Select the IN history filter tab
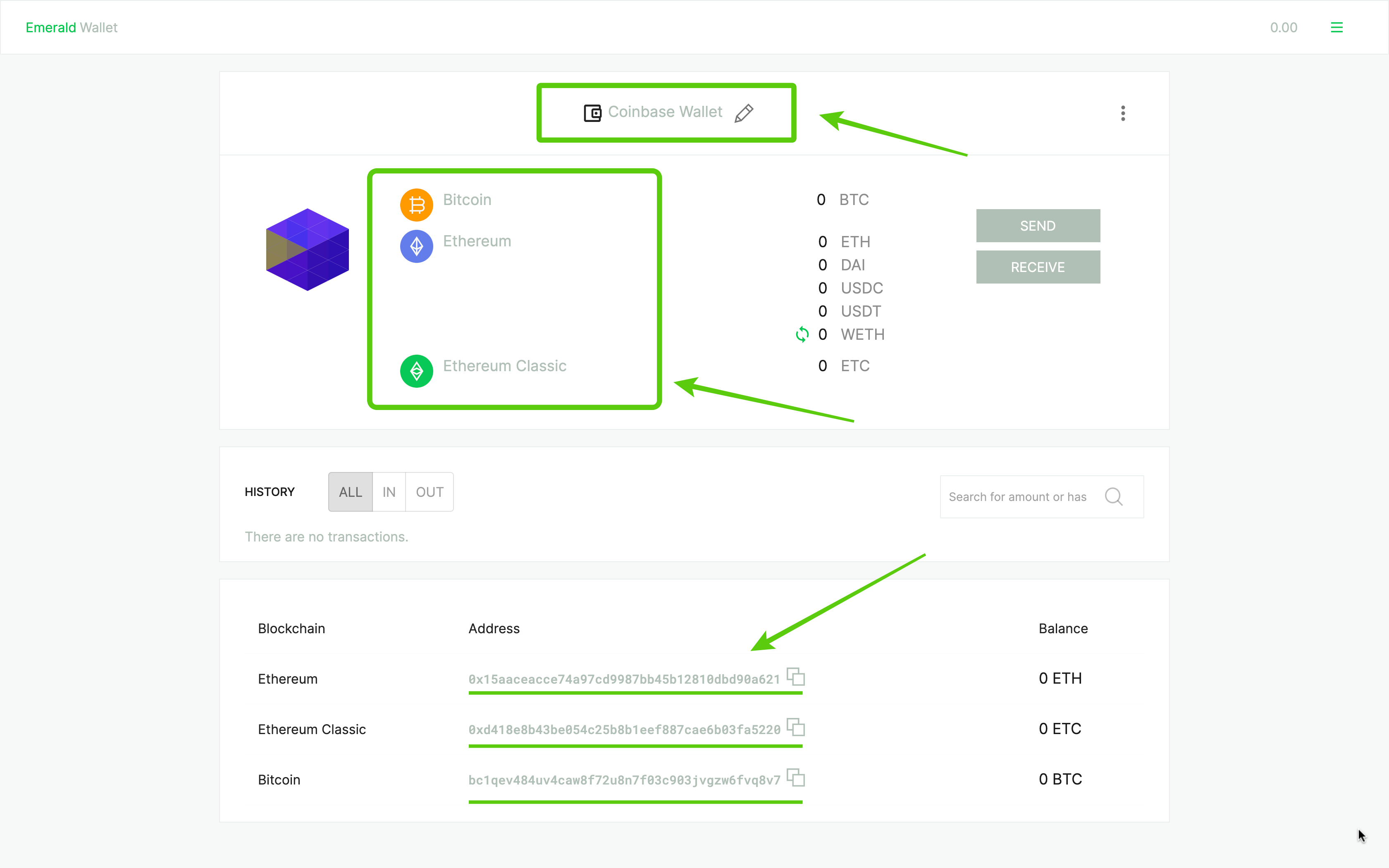Image resolution: width=1389 pixels, height=868 pixels. pos(389,492)
